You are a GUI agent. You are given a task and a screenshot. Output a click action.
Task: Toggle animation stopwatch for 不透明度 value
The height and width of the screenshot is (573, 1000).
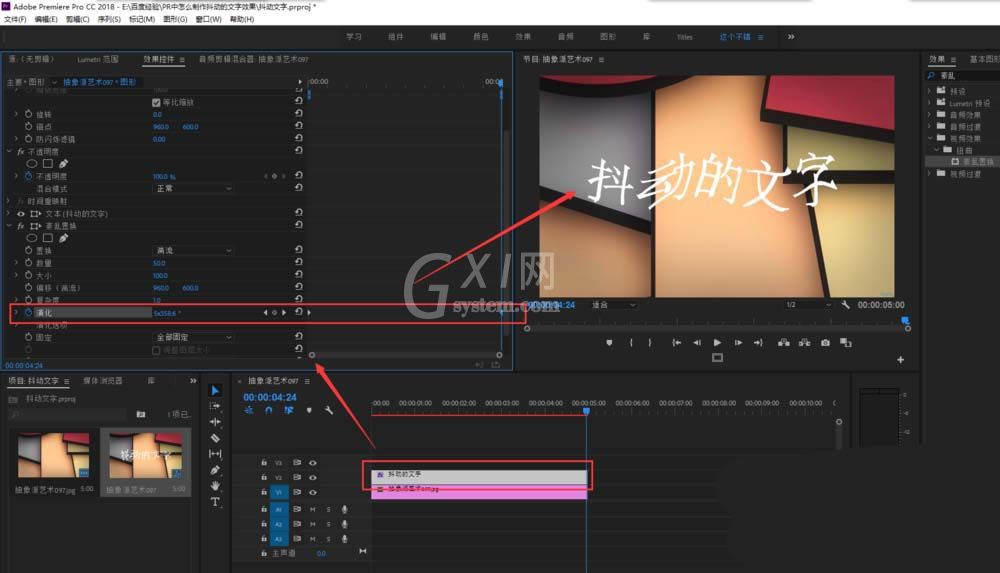(29, 176)
